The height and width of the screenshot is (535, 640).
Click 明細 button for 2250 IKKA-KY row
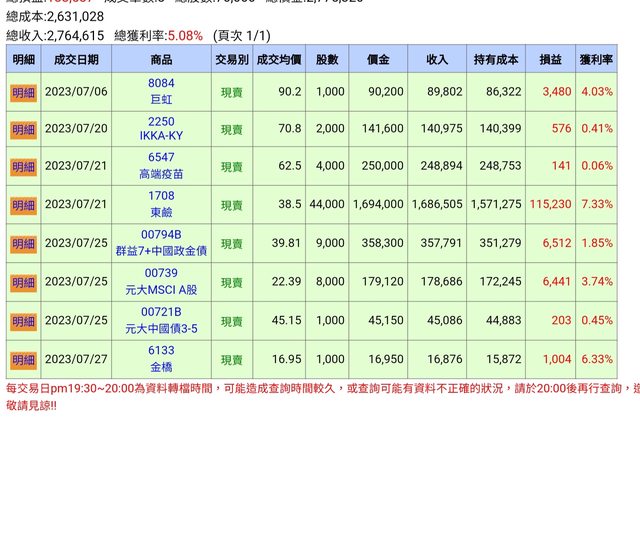[23, 130]
